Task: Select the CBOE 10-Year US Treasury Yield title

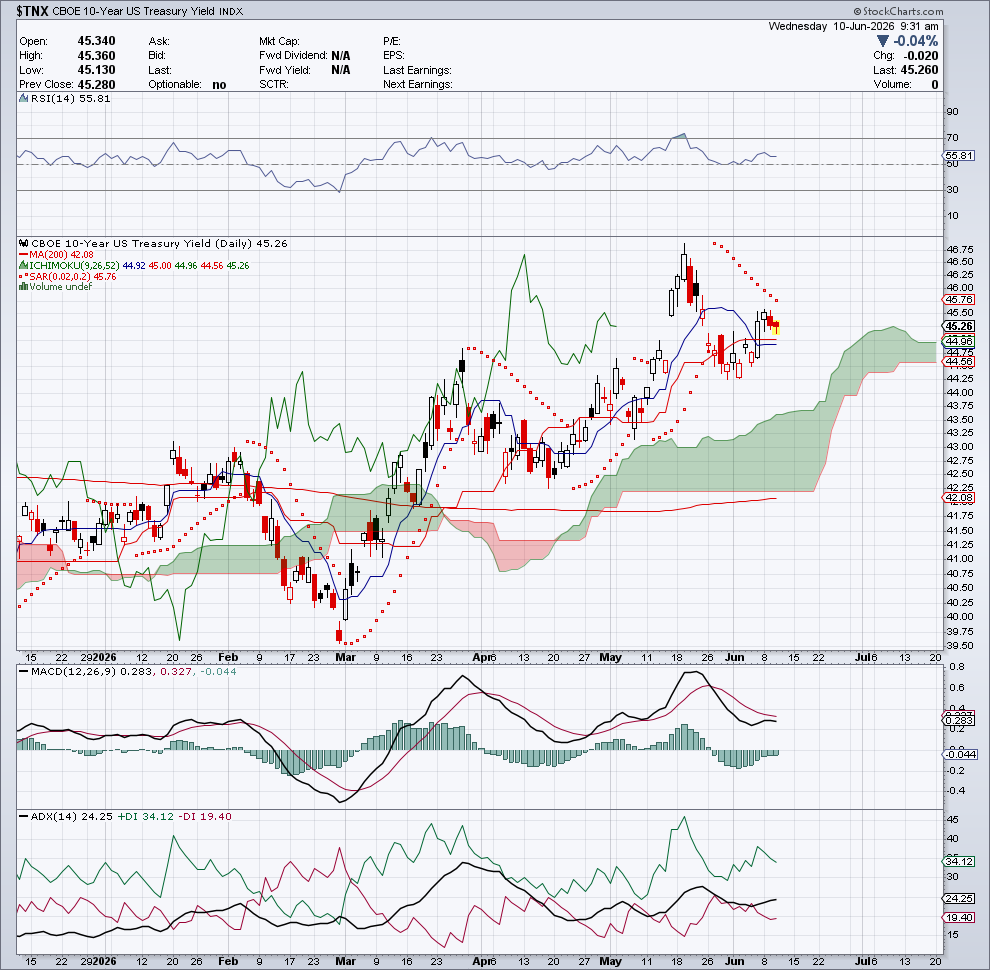Action: coord(133,11)
